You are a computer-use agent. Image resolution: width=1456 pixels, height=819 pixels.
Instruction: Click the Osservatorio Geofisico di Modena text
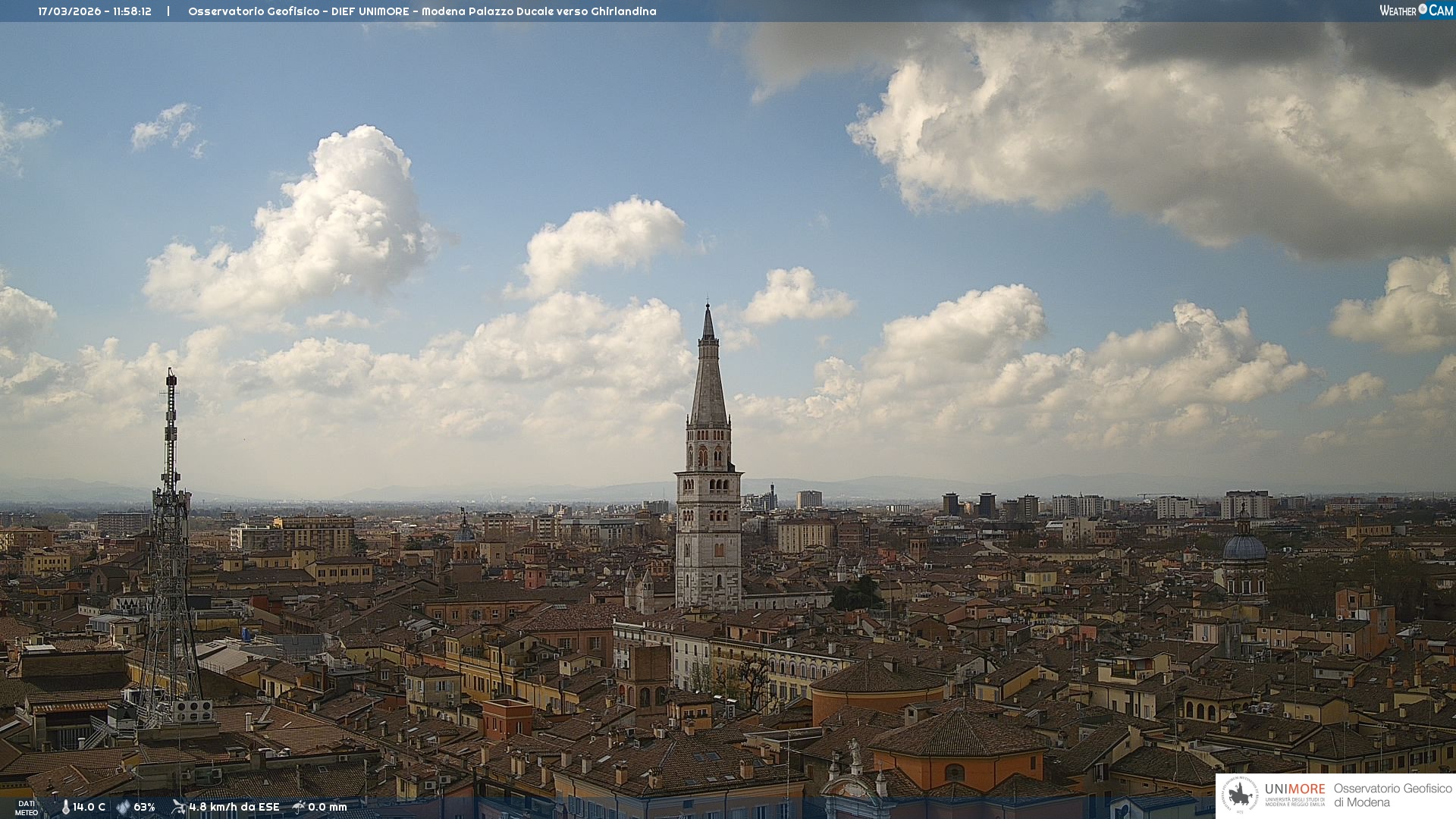click(x=1392, y=795)
